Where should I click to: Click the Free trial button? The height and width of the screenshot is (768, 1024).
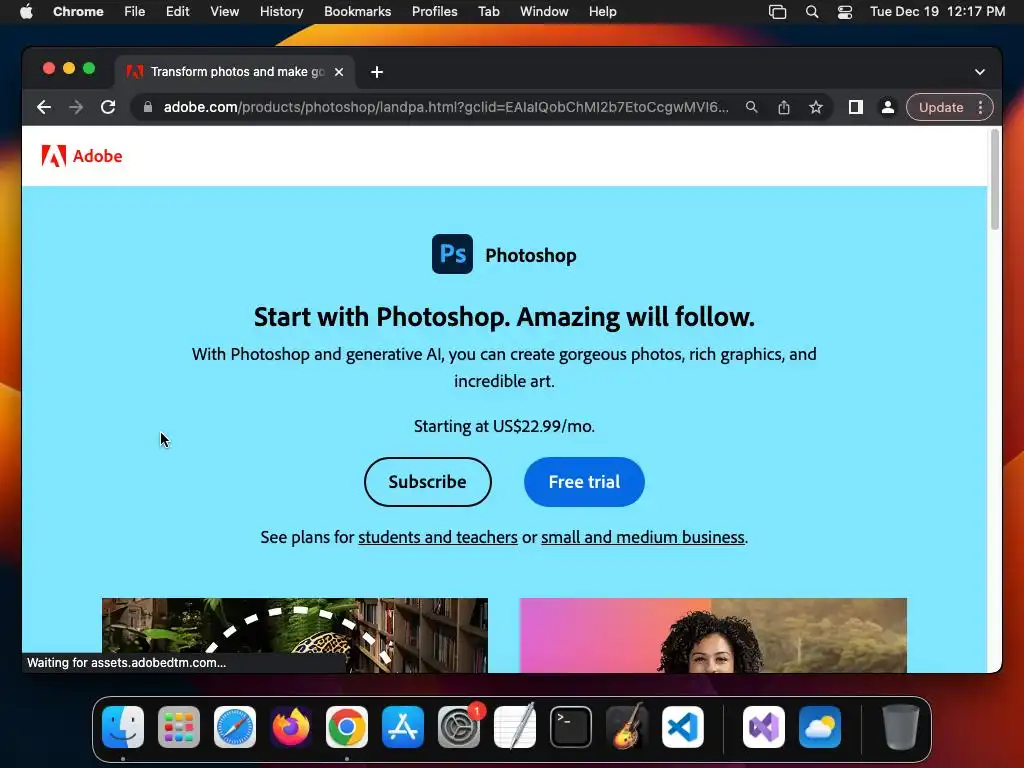click(x=584, y=482)
